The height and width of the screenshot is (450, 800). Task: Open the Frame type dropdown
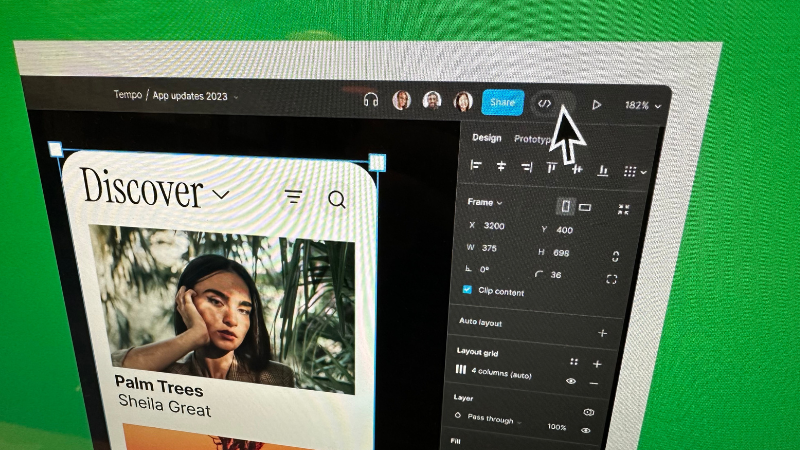click(x=485, y=202)
